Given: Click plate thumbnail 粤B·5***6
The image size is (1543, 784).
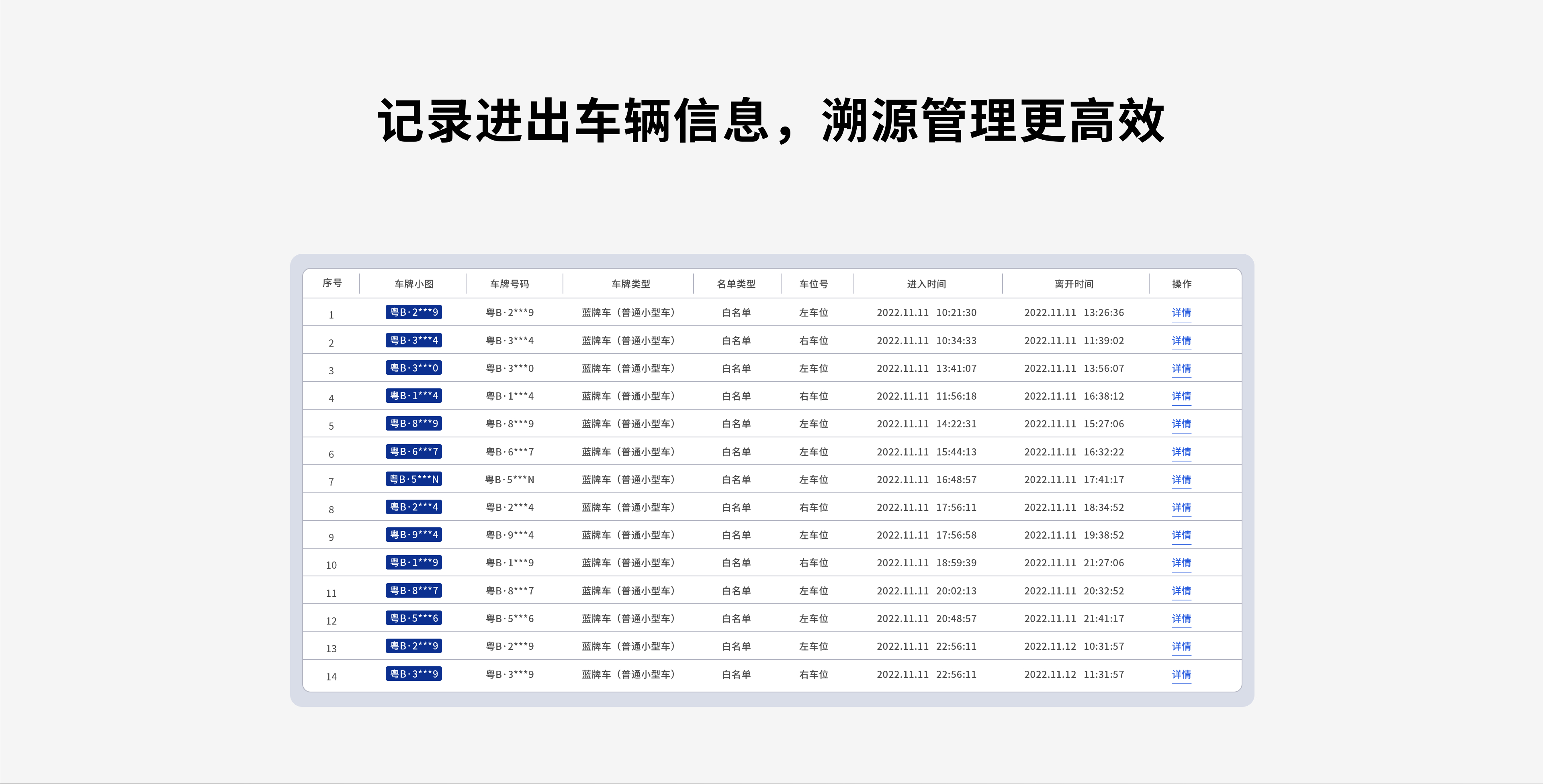Looking at the screenshot, I should pos(414,618).
